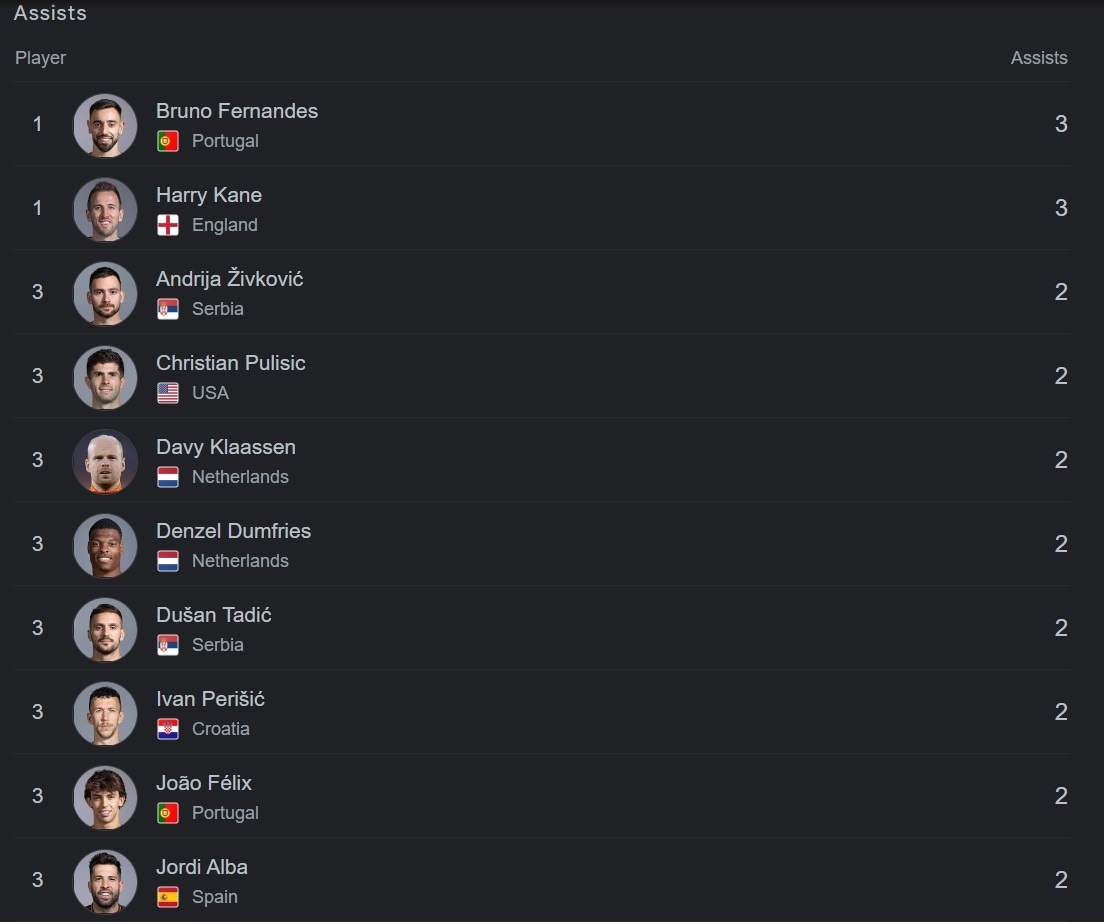Select the Andrija Živković name link
Image resolution: width=1104 pixels, height=924 pixels.
(230, 279)
